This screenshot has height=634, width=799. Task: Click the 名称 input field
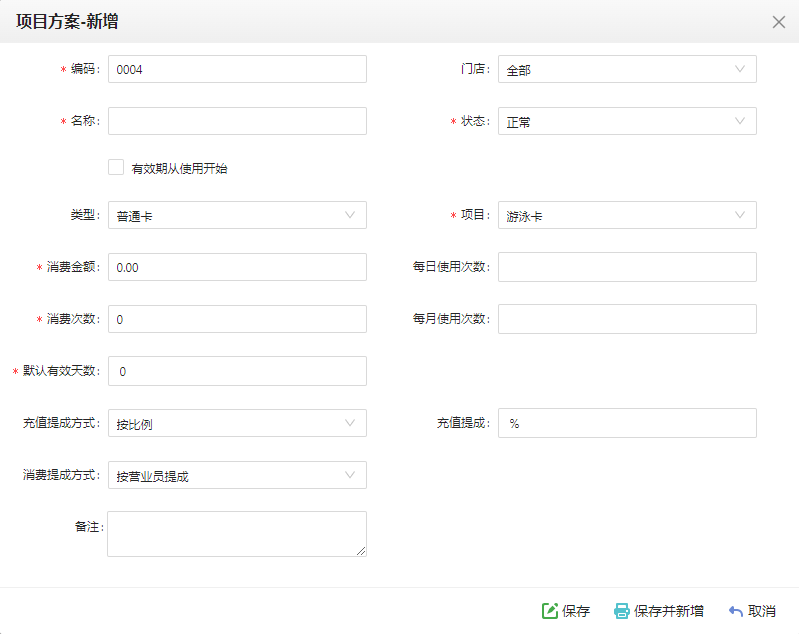(237, 121)
